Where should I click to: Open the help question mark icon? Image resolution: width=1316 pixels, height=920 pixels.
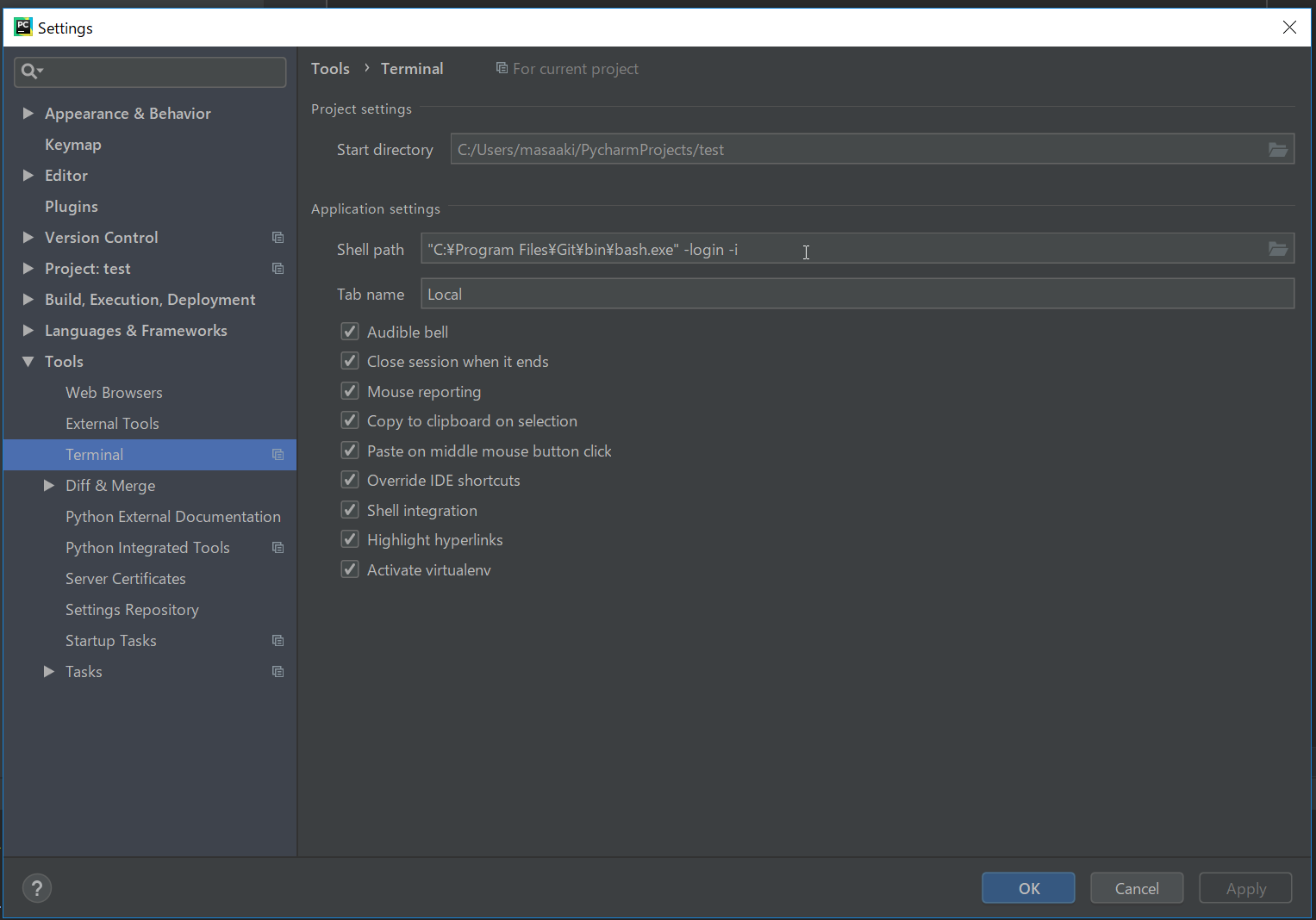tap(36, 887)
